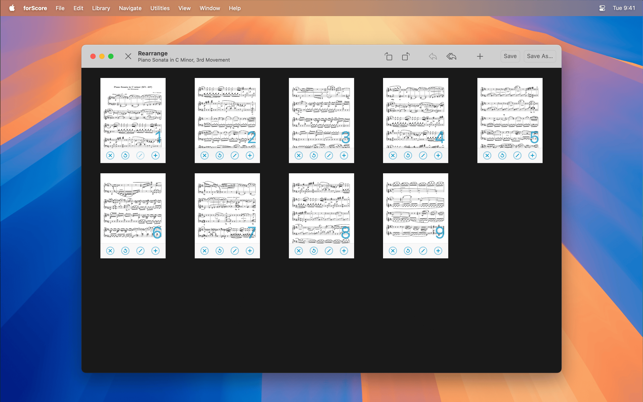Duplicate page 9 with its plus icon
Viewport: 643px width, 402px height.
pyautogui.click(x=438, y=251)
